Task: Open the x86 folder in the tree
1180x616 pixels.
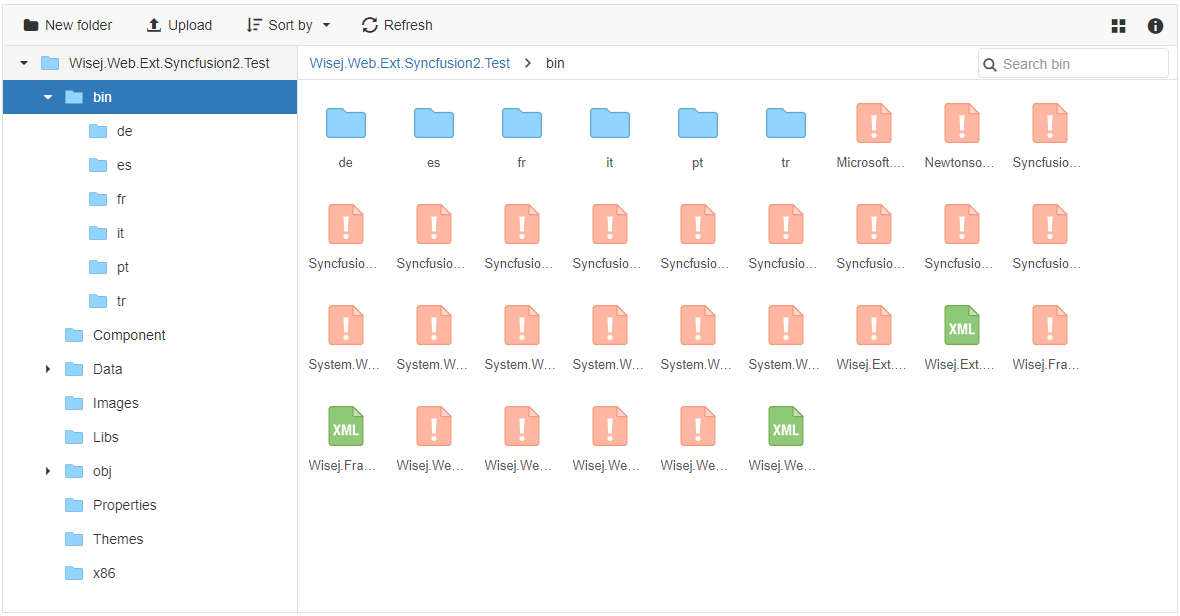Action: (150, 573)
